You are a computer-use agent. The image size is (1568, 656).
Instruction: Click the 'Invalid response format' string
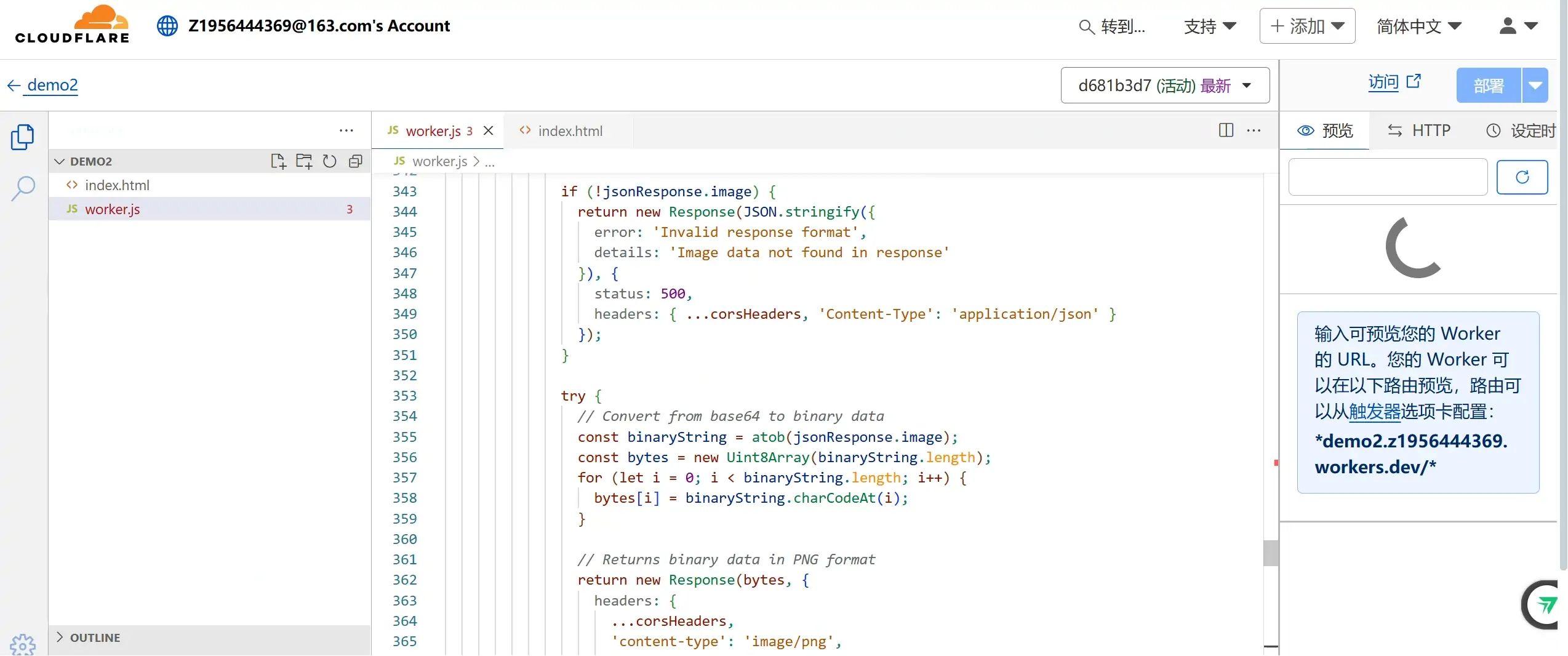755,232
